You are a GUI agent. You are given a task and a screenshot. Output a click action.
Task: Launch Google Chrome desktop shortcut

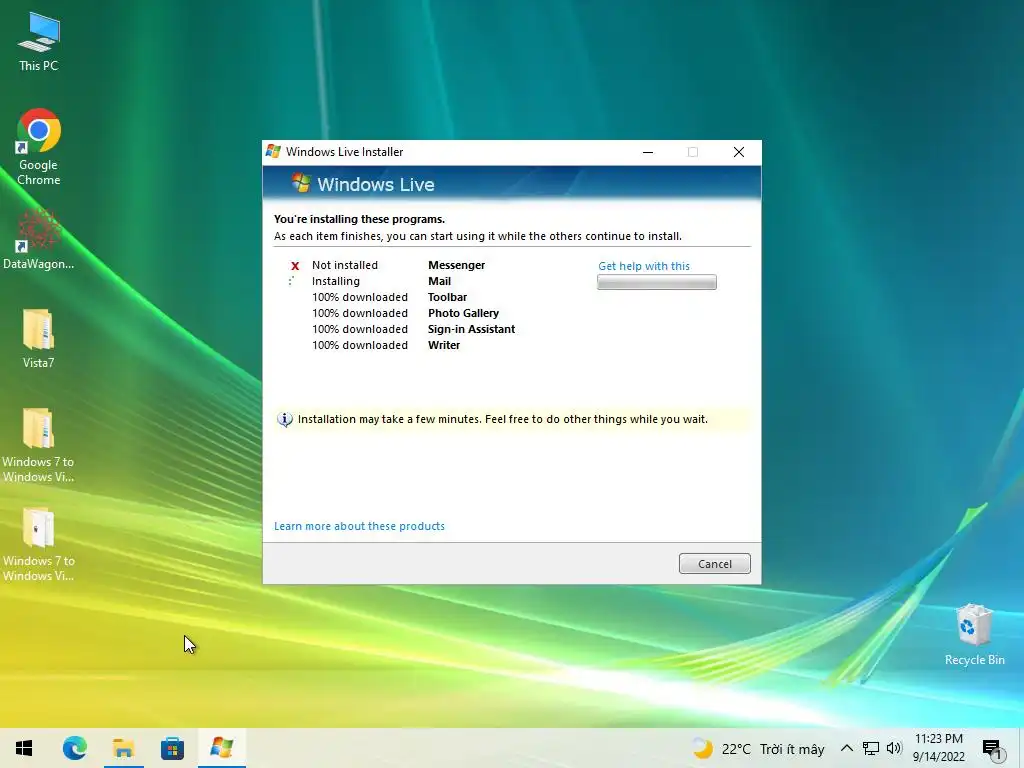[39, 147]
